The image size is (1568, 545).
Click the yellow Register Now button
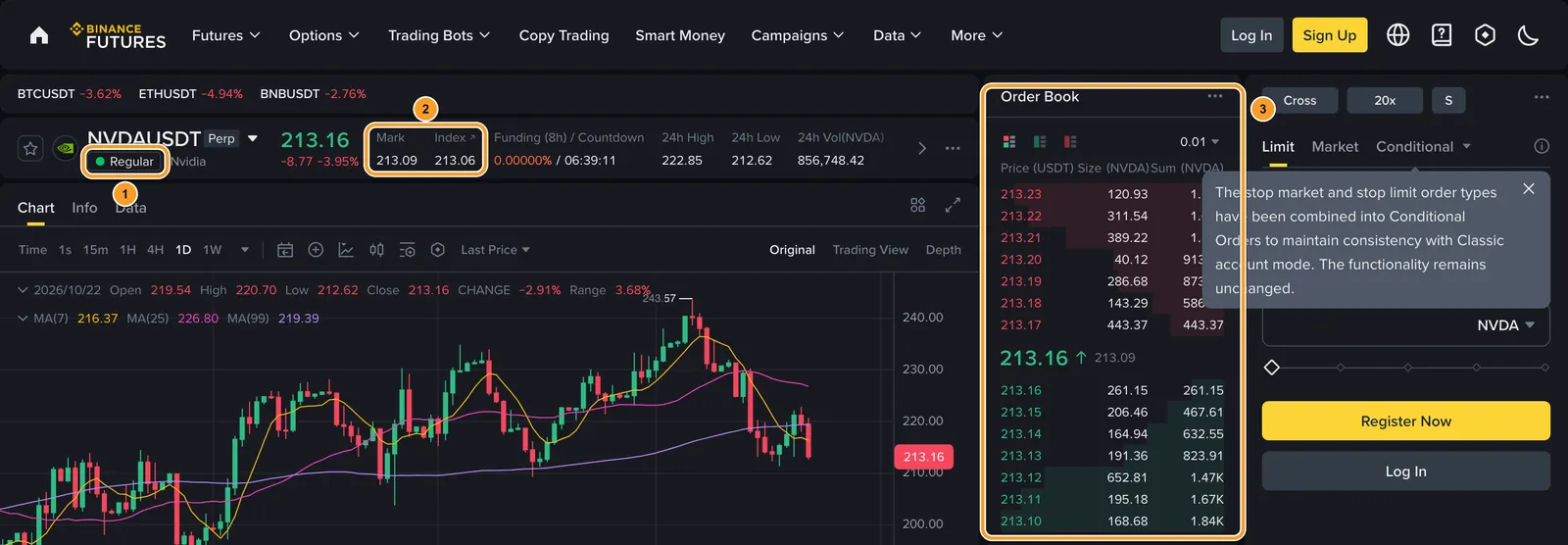click(x=1405, y=421)
